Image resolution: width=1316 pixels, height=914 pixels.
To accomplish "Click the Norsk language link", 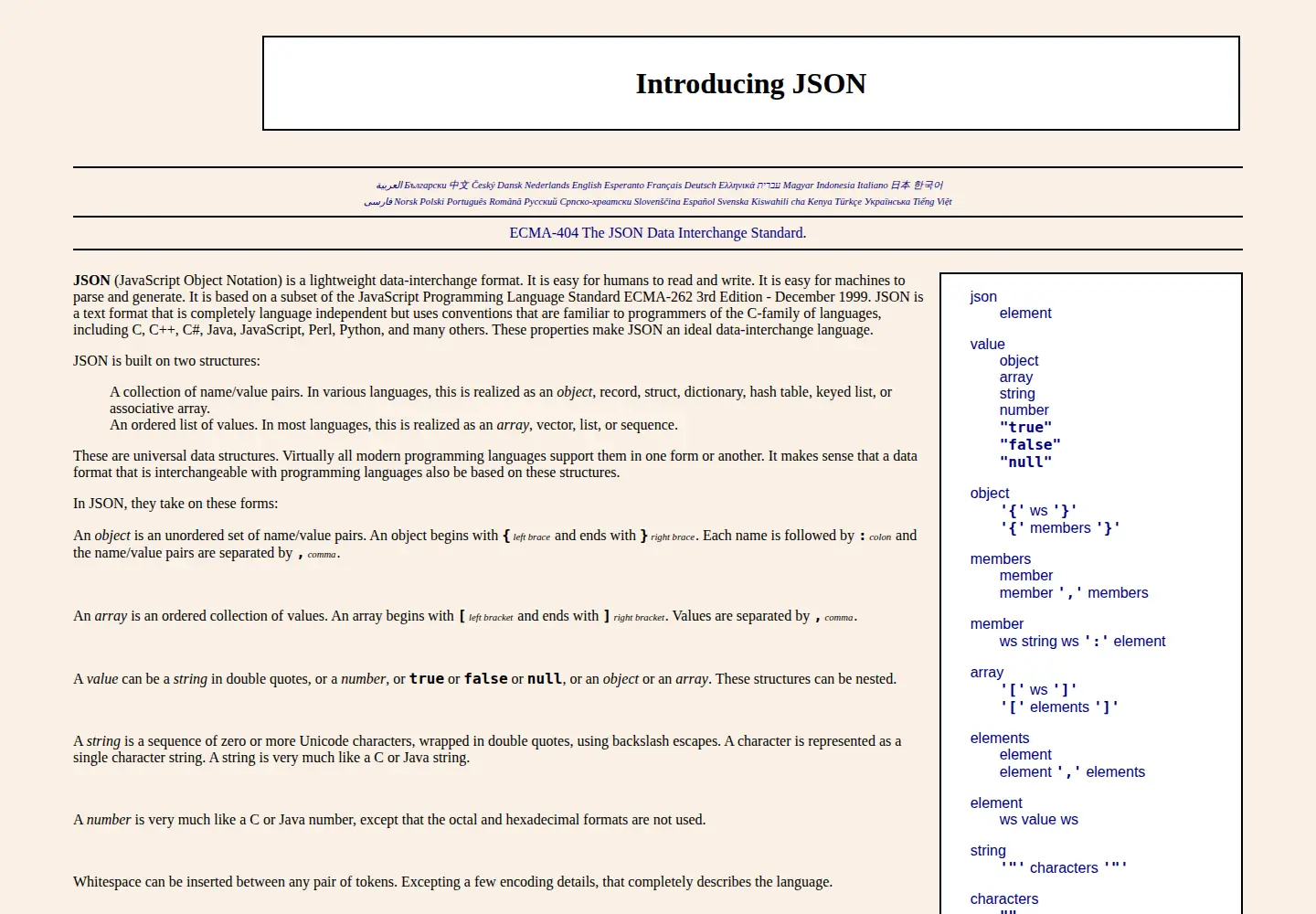I will click(x=406, y=201).
